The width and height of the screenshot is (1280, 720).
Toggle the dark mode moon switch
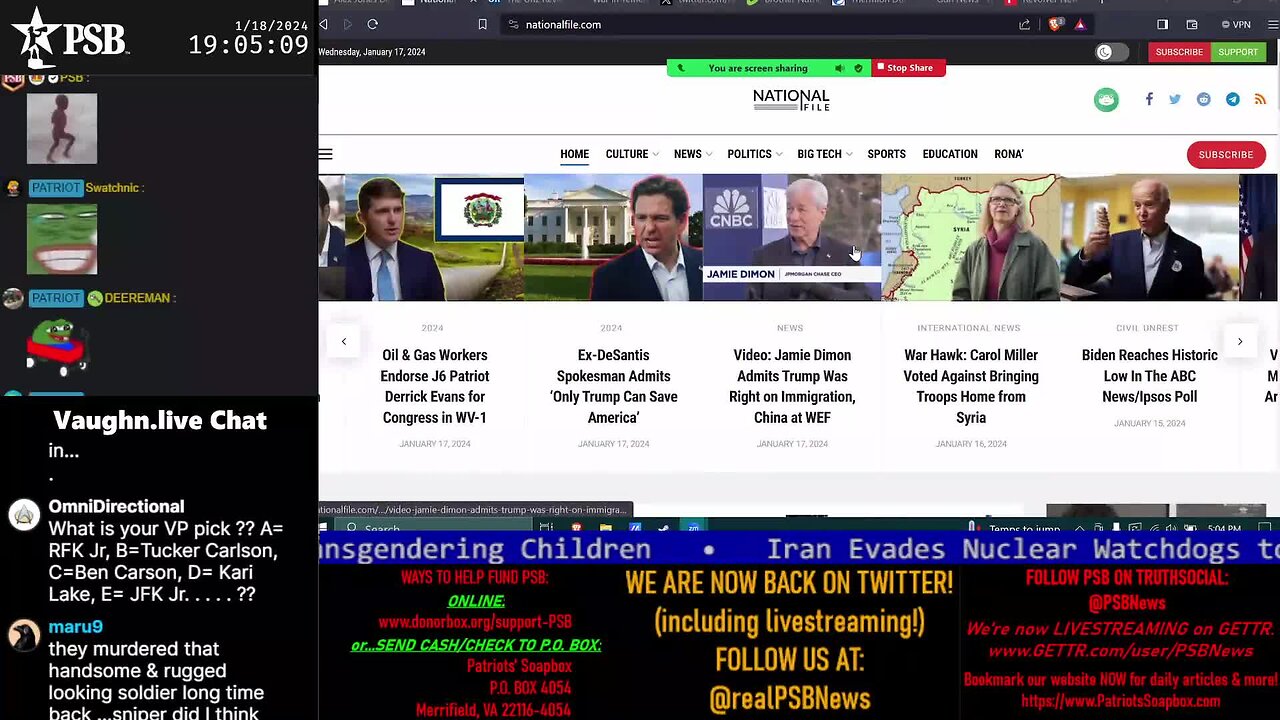coord(1112,52)
